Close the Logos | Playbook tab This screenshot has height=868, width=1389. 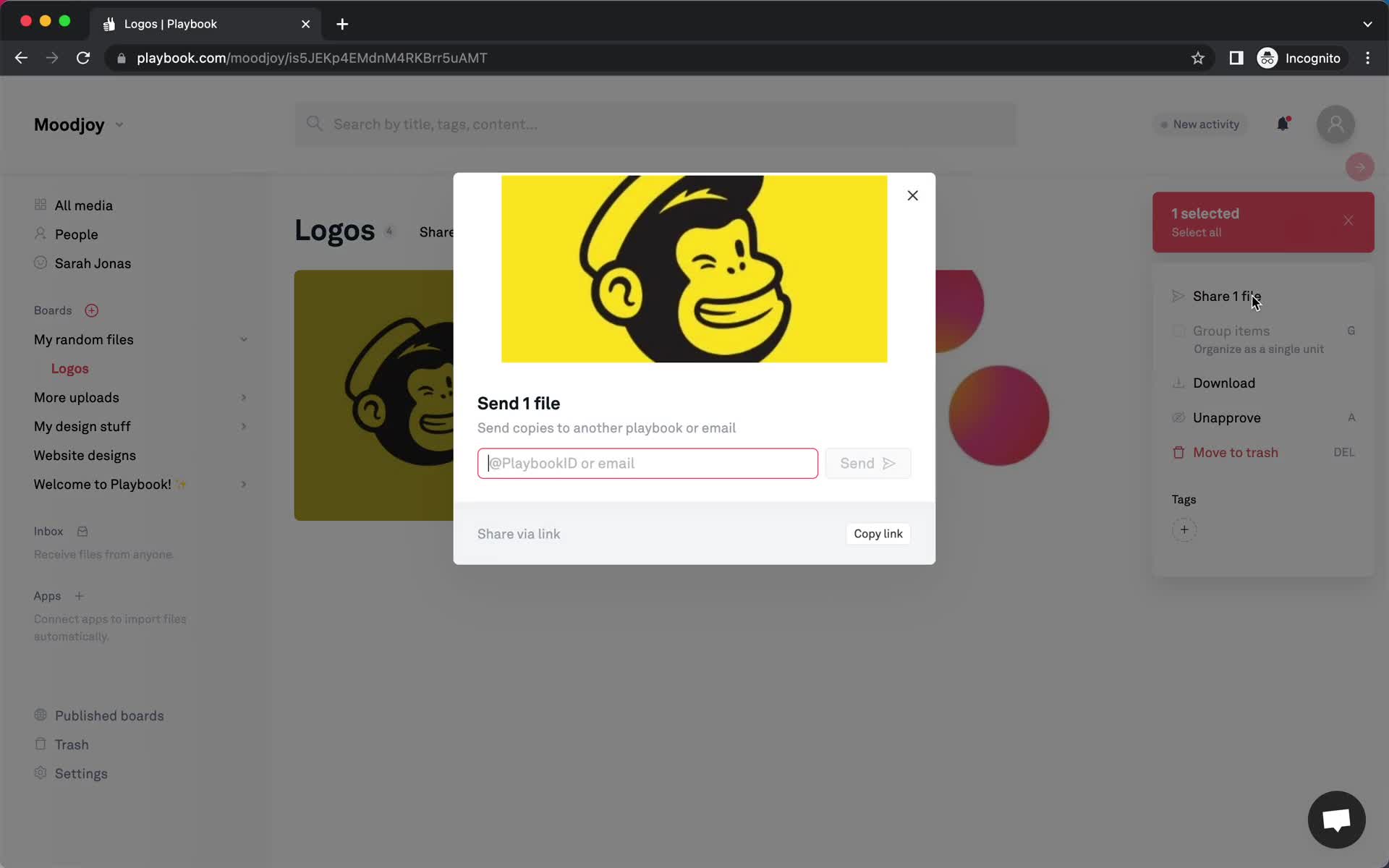point(305,24)
